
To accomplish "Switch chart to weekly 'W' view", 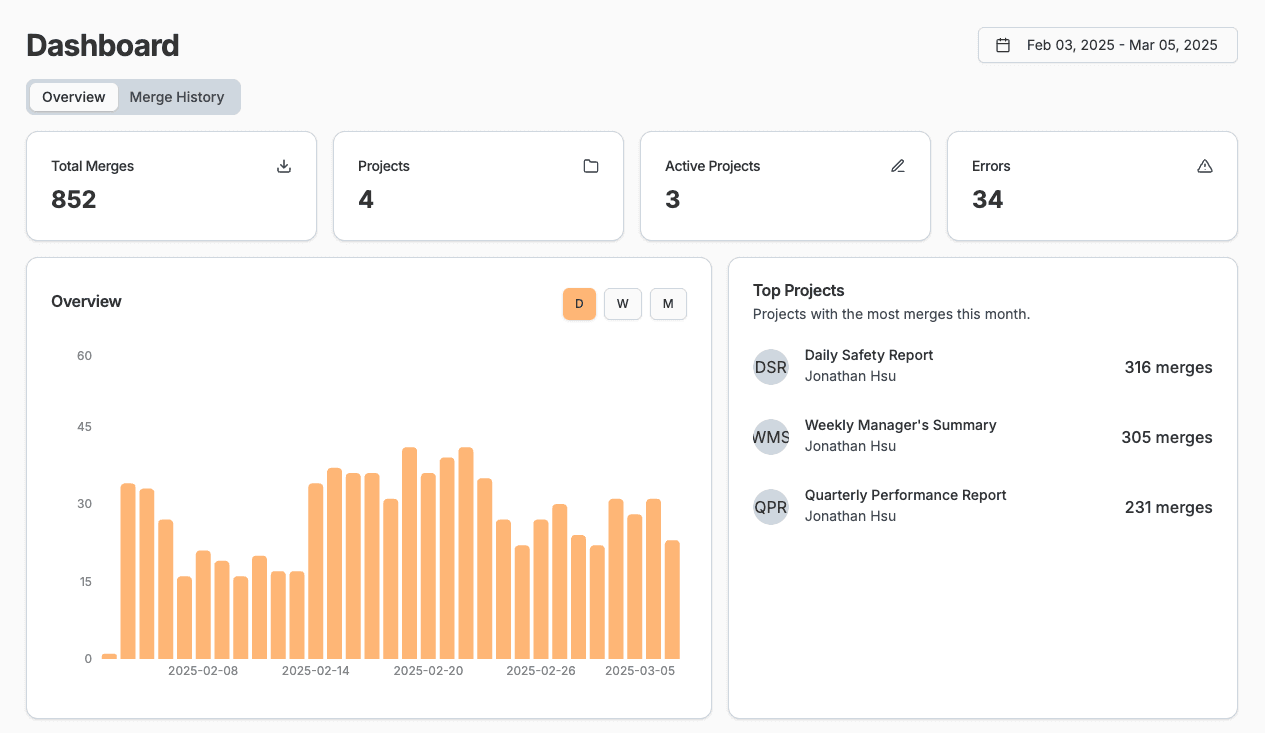I will (622, 304).
